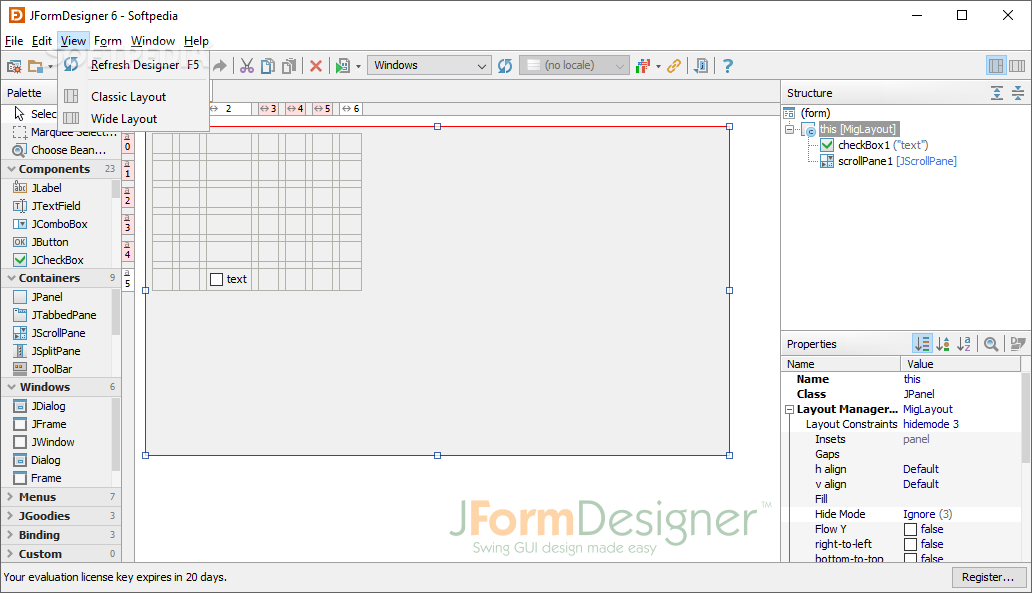This screenshot has height=593, width=1032.
Task: Click the localization bundle icon
Action: pos(643,66)
